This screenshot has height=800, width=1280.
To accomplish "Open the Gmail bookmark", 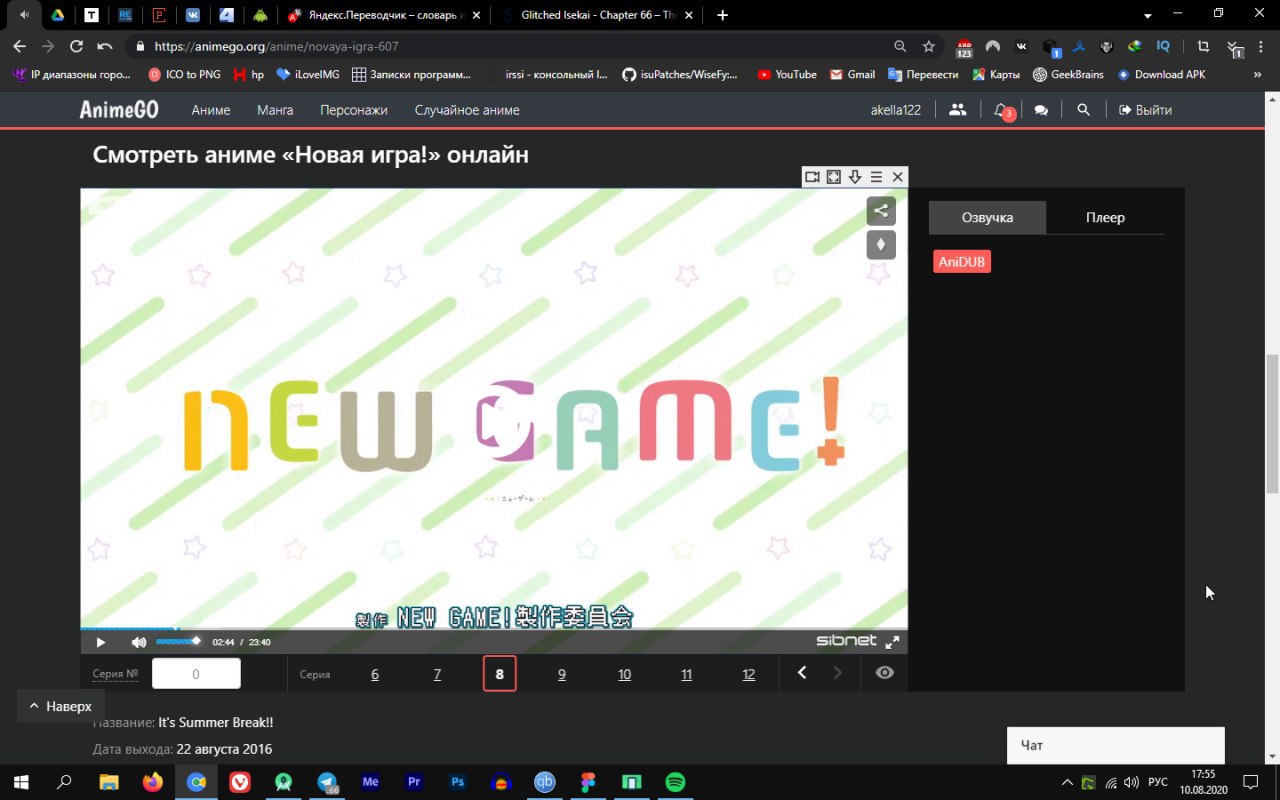I will tap(852, 74).
